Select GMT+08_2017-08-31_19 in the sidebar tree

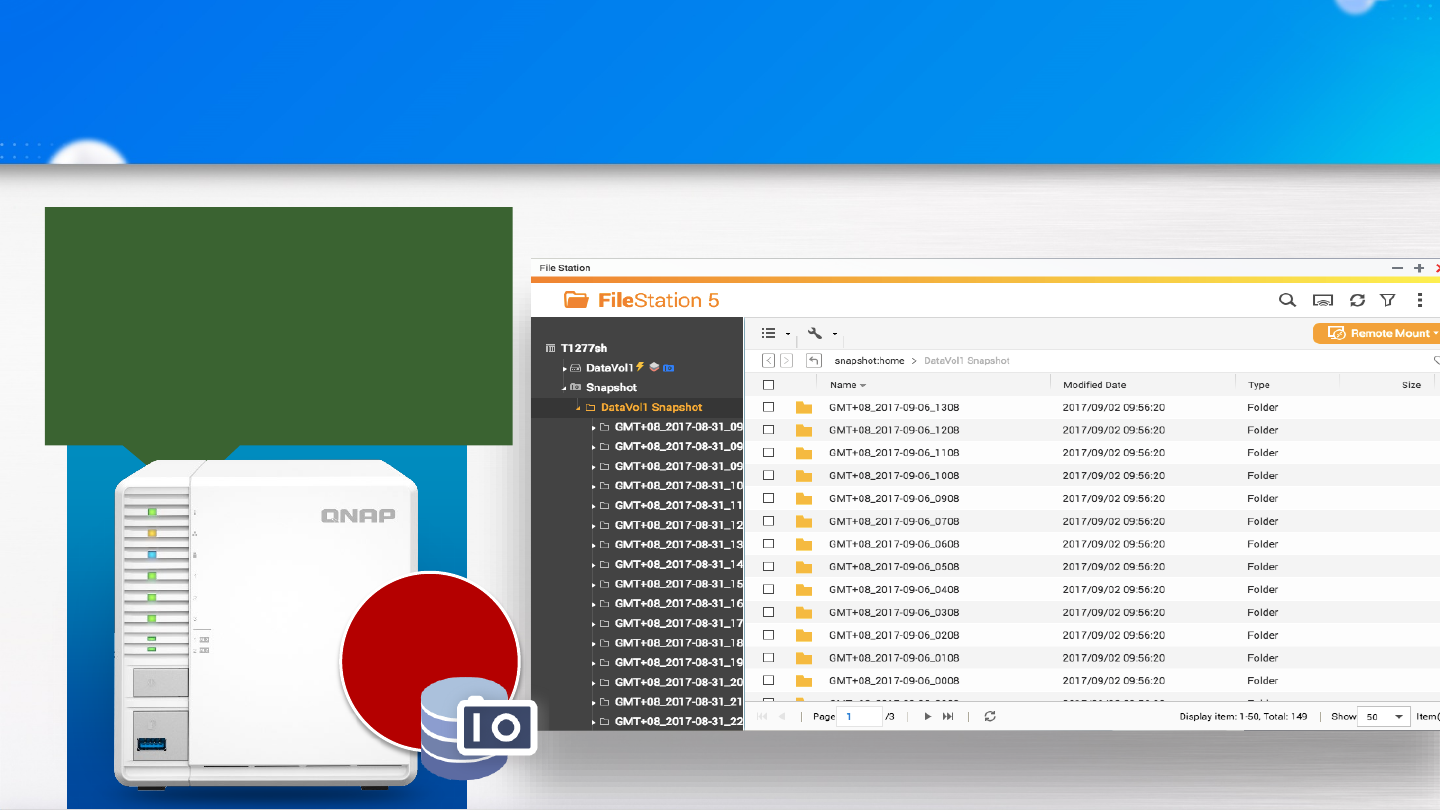[679, 663]
